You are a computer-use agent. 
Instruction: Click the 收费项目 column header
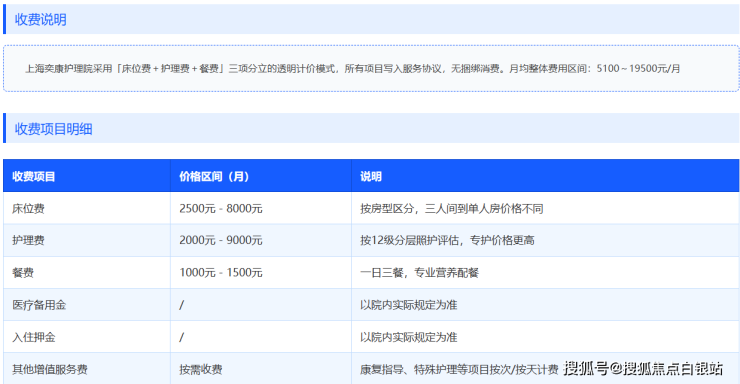point(87,176)
